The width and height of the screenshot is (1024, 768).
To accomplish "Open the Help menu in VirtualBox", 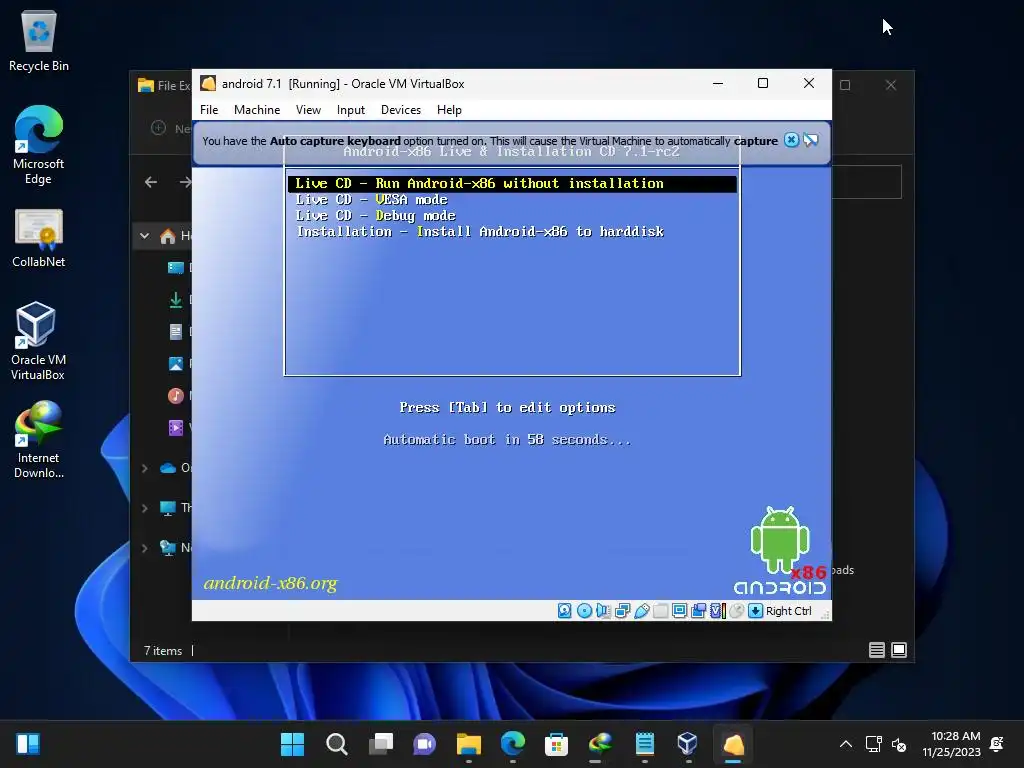I will point(449,110).
